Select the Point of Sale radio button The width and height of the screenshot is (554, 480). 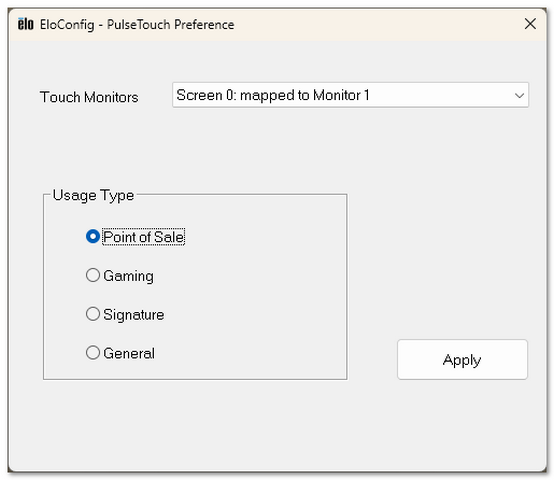coord(93,236)
